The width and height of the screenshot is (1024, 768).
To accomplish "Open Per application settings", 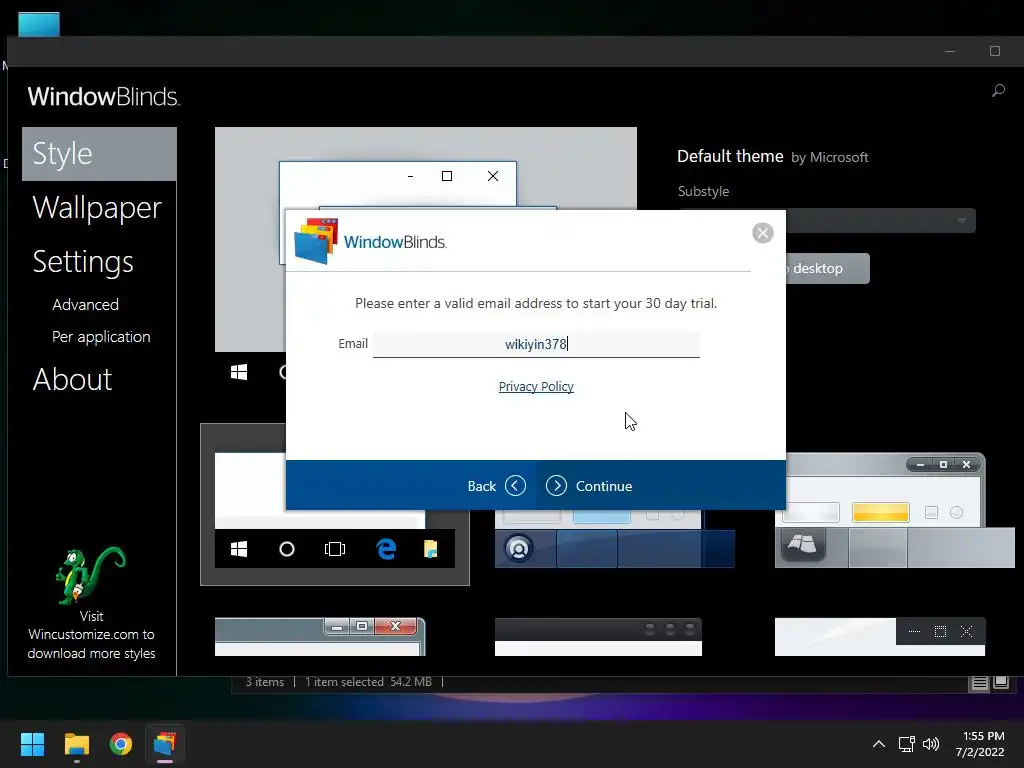I will [x=101, y=337].
